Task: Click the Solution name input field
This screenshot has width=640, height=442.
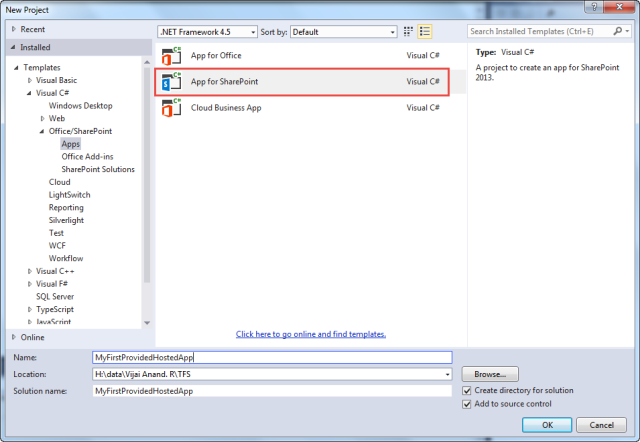Action: click(272, 391)
